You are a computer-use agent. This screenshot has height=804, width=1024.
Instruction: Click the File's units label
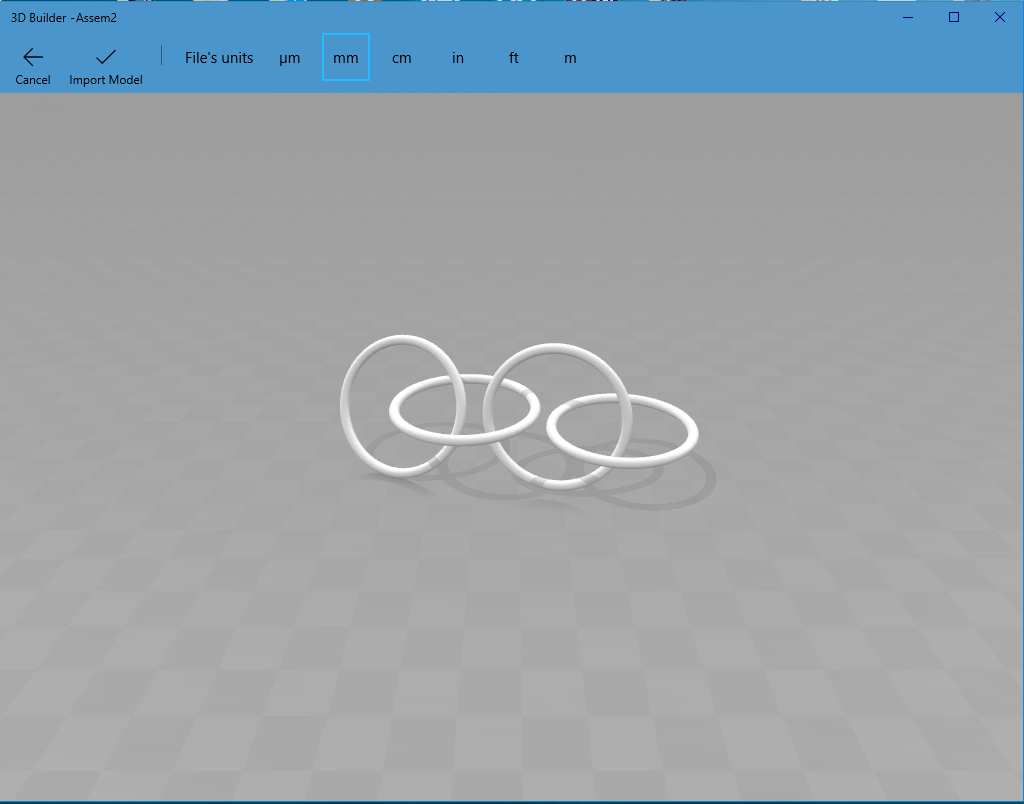click(219, 57)
